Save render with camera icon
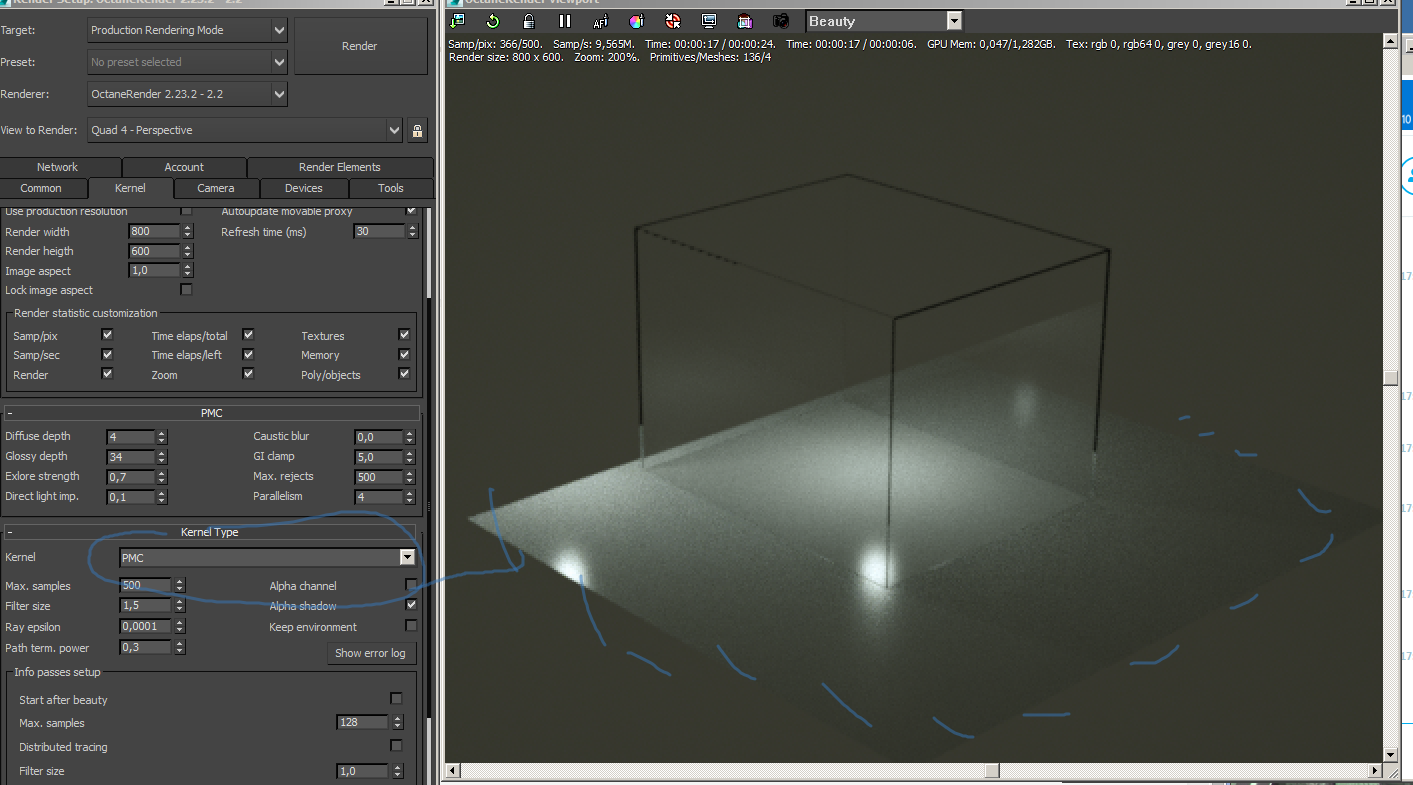This screenshot has width=1413, height=785. click(x=781, y=20)
